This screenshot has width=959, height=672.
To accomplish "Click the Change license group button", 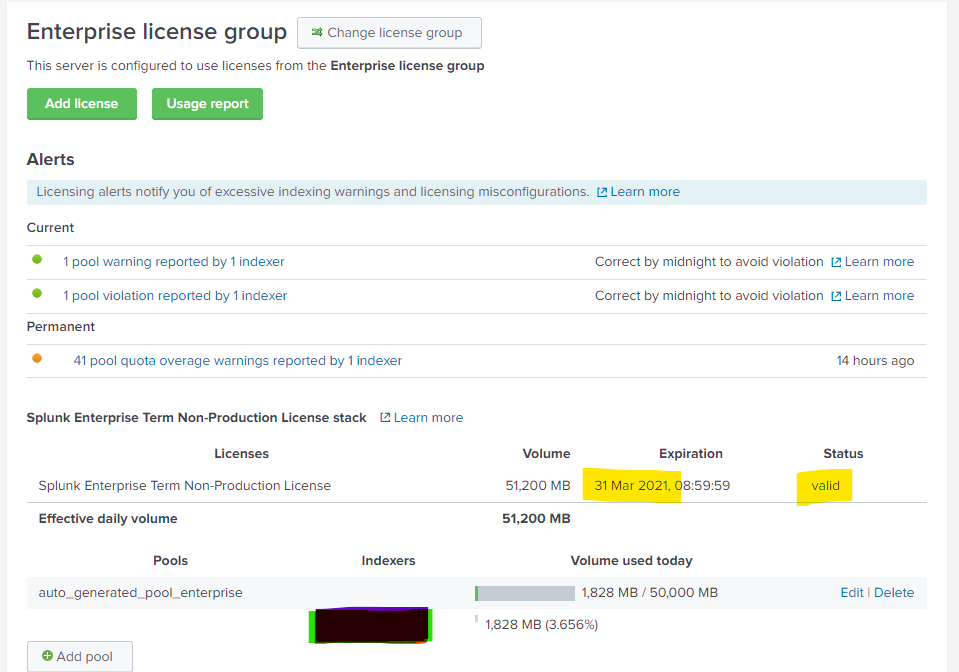I will point(388,33).
